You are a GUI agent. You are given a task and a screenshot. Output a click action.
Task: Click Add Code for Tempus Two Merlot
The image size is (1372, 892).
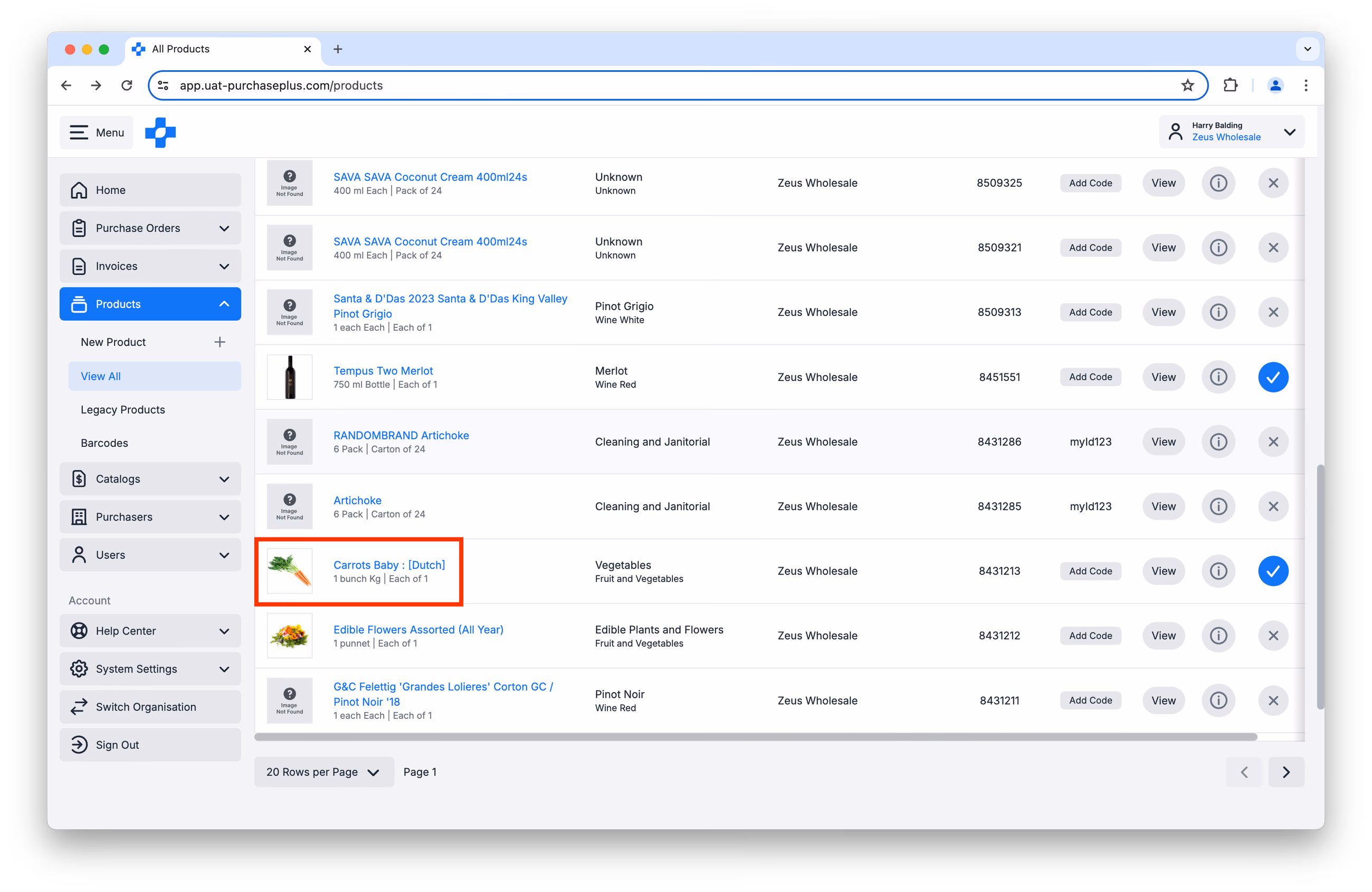coord(1090,377)
